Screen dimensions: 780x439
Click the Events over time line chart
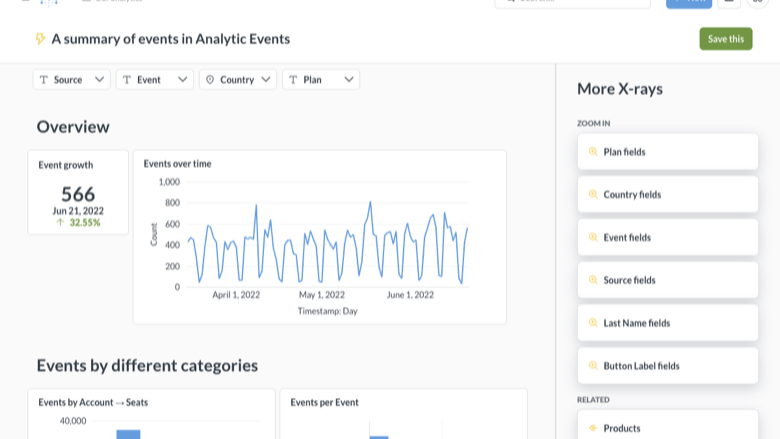327,244
